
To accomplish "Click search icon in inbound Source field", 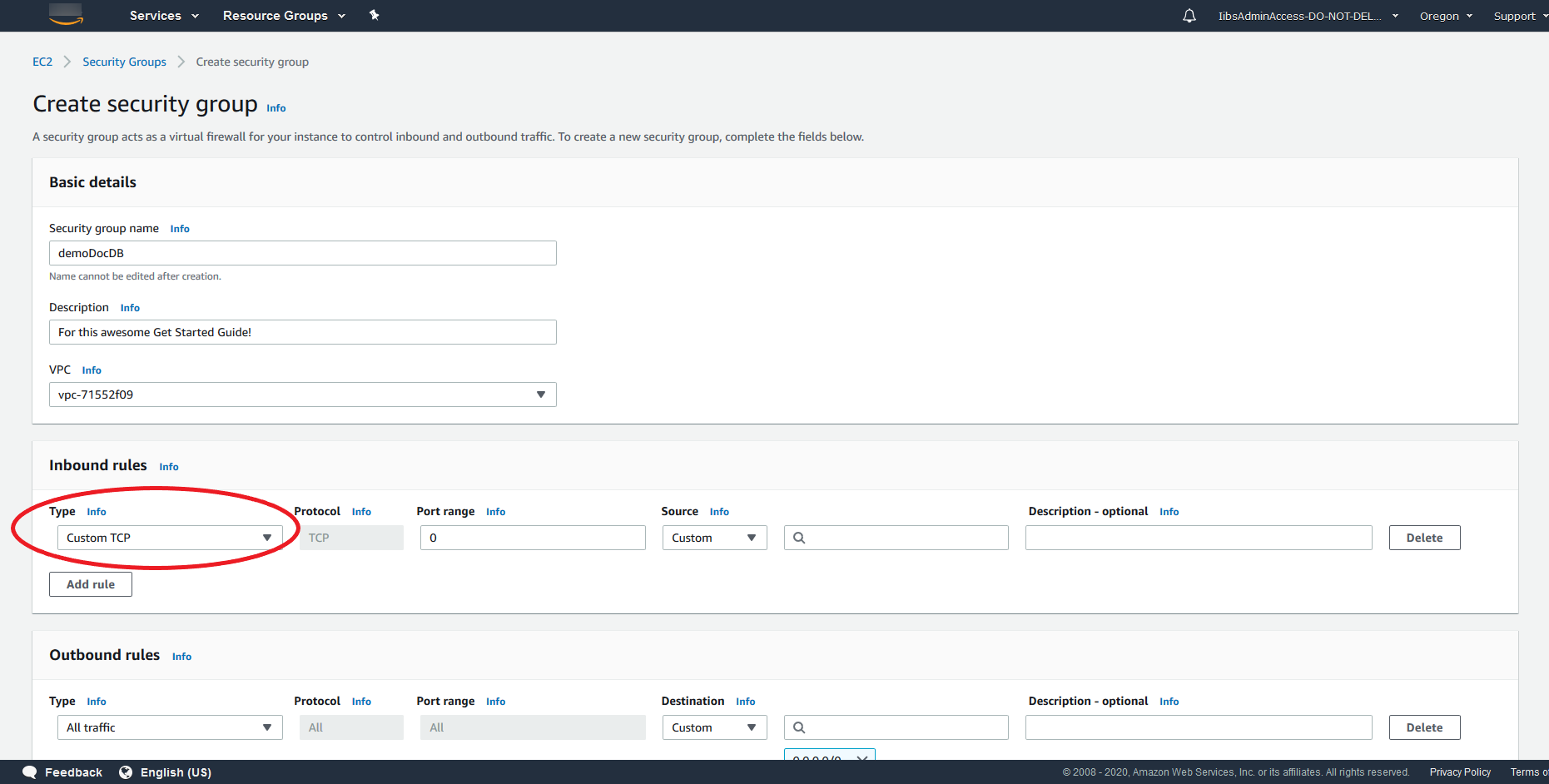I will (x=799, y=538).
